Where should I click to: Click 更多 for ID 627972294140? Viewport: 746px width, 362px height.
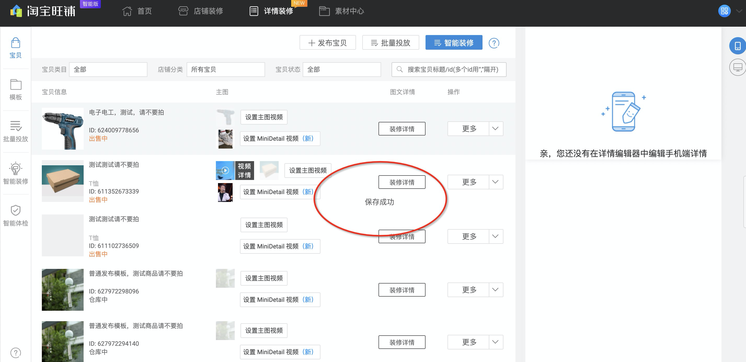[469, 342]
